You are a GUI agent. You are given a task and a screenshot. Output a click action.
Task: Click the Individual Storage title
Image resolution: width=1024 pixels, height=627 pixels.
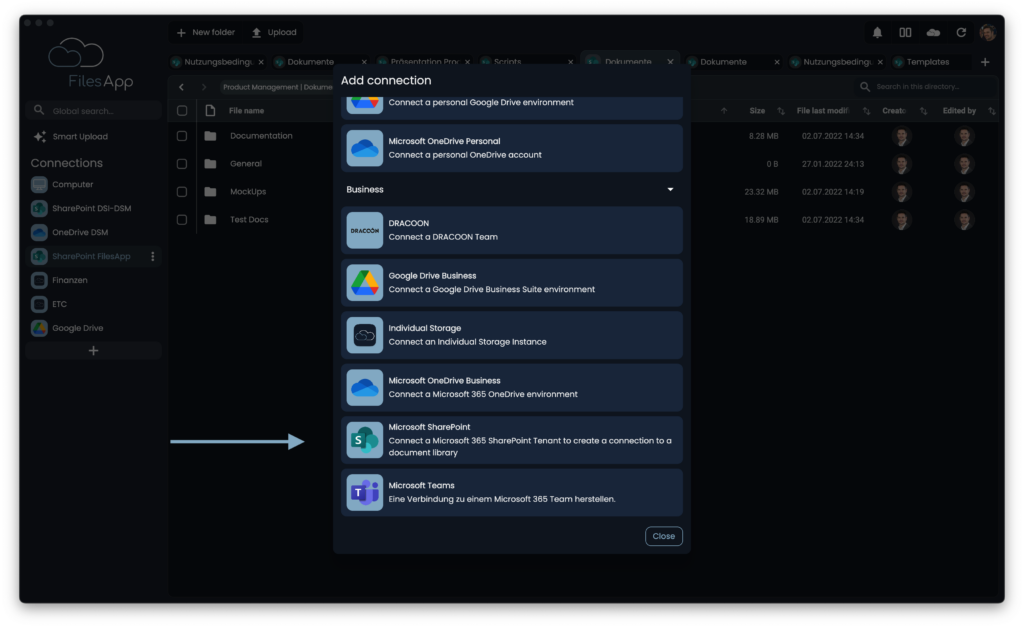pos(424,329)
